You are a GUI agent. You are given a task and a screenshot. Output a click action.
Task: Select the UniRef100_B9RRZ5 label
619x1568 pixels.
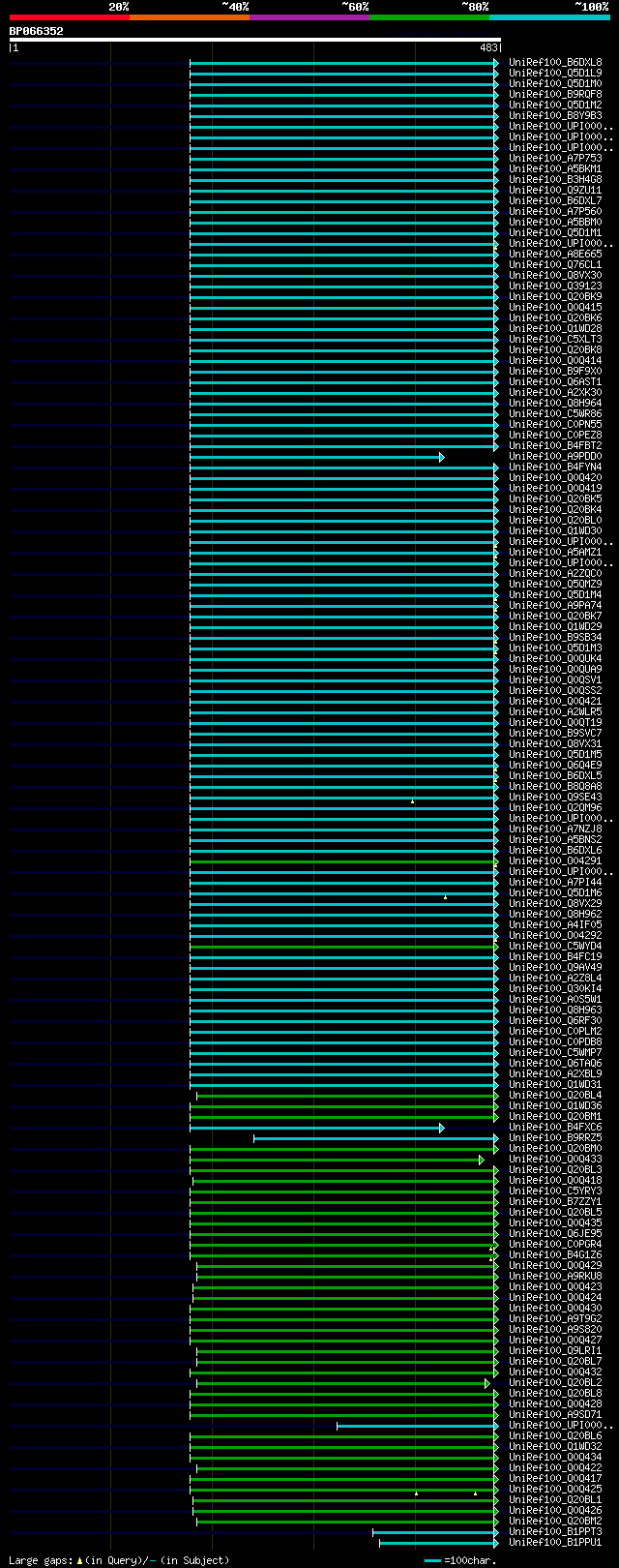(555, 1137)
